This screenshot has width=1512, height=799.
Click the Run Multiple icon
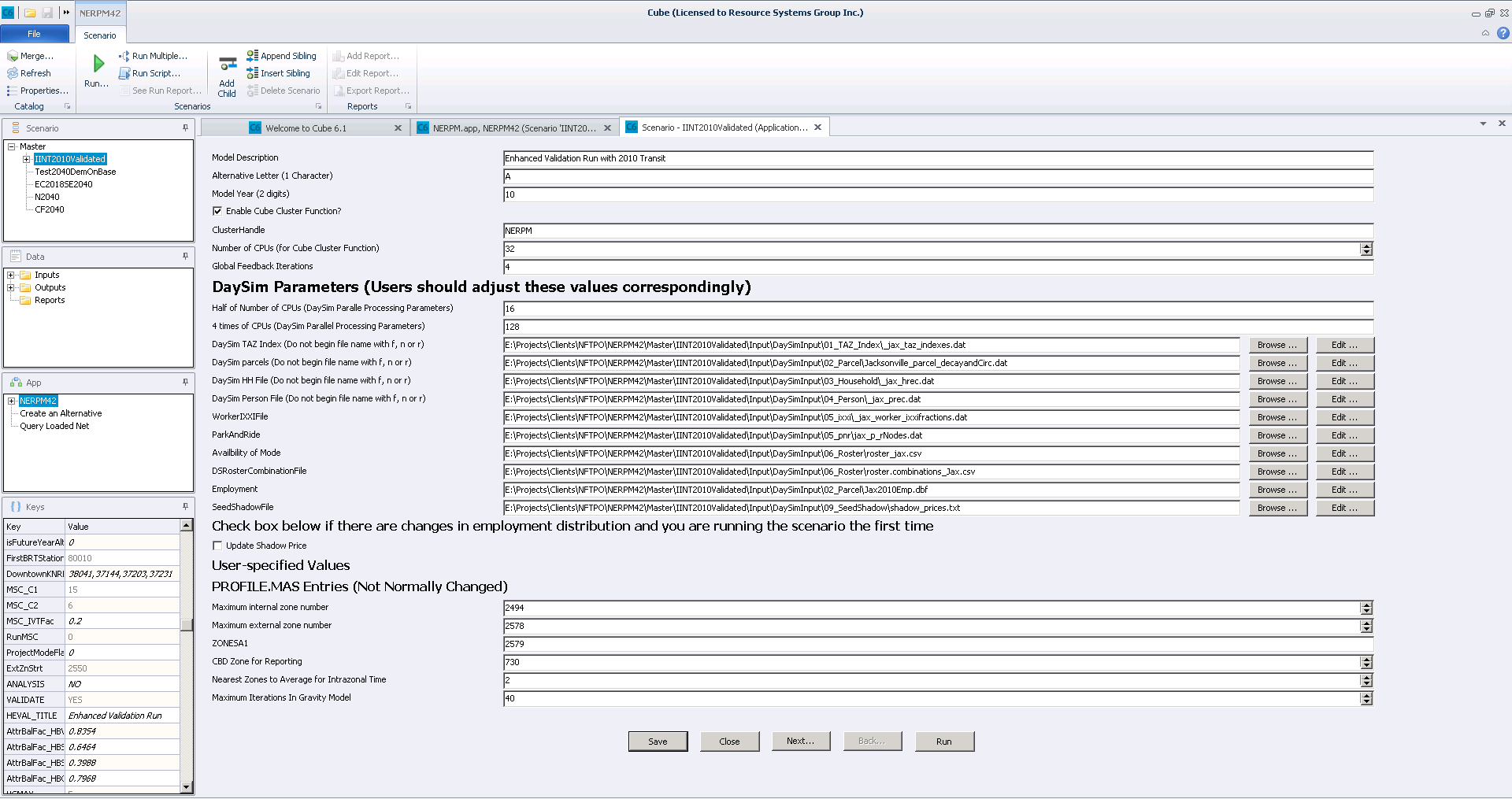click(124, 56)
